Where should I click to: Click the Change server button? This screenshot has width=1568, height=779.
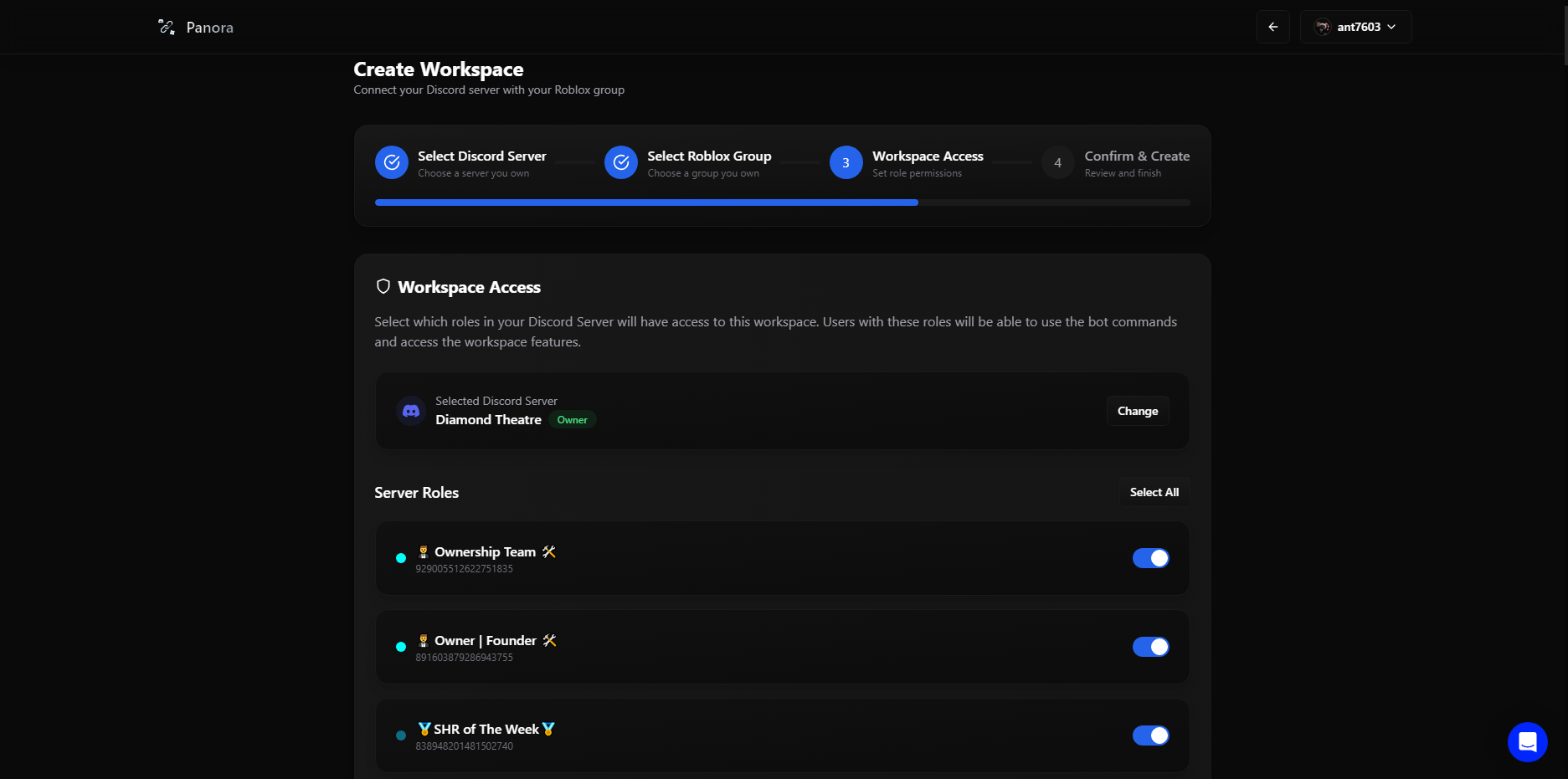(x=1138, y=411)
